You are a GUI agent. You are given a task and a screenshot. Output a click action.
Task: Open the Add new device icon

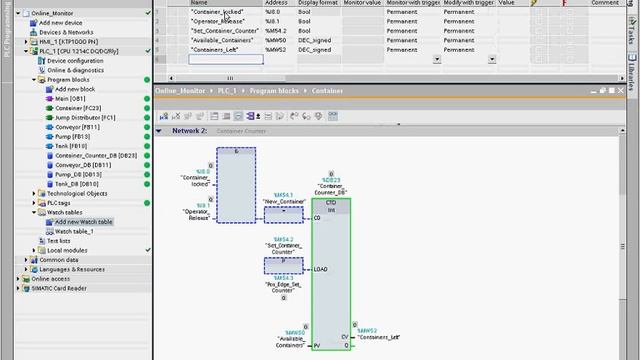coord(34,23)
